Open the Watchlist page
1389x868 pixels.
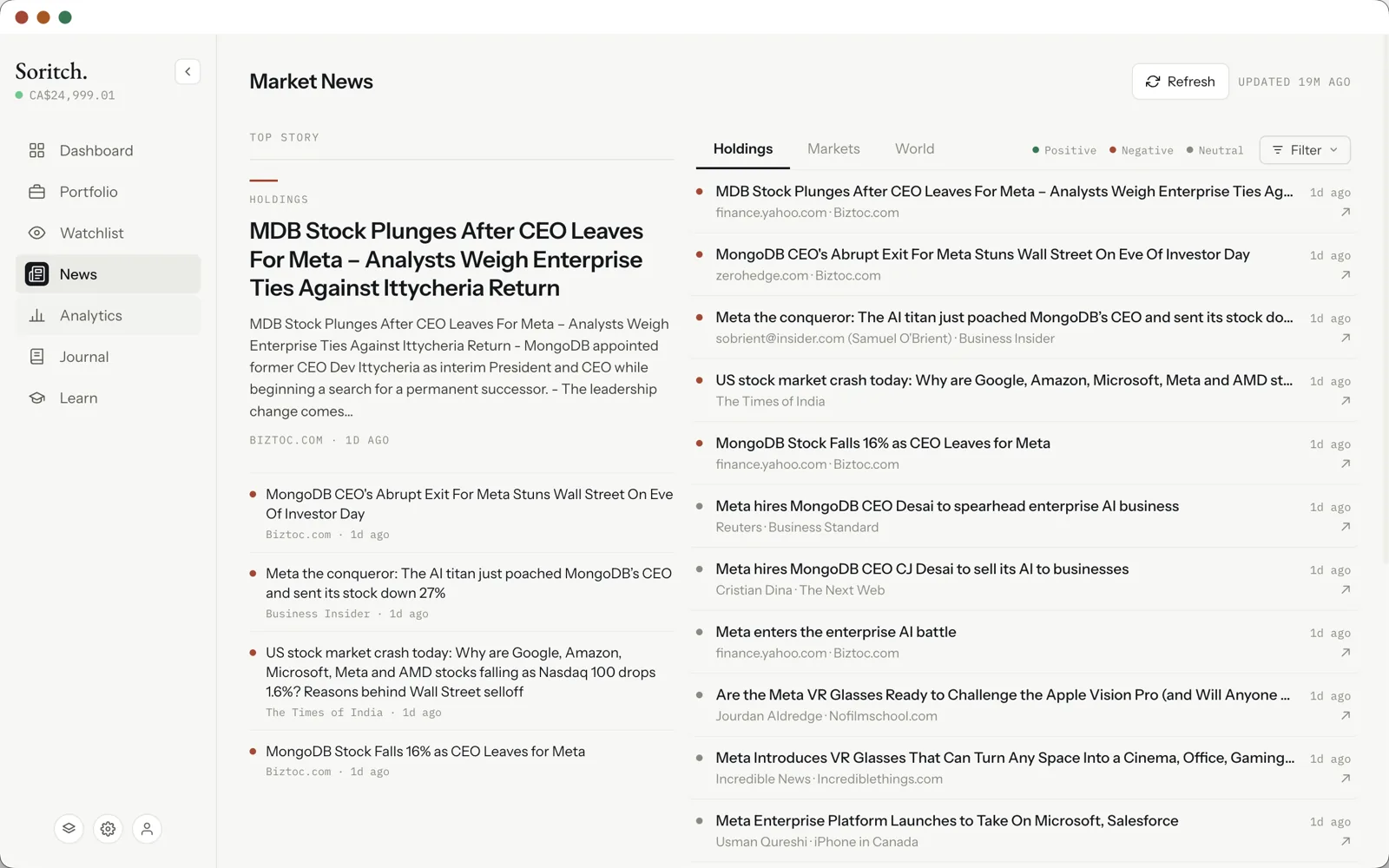coord(108,233)
